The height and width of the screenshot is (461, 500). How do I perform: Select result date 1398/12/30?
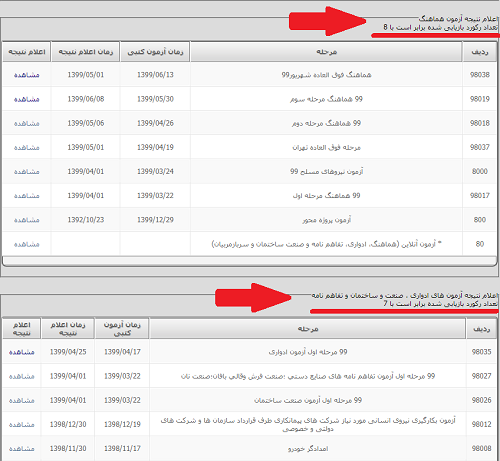pos(68,424)
